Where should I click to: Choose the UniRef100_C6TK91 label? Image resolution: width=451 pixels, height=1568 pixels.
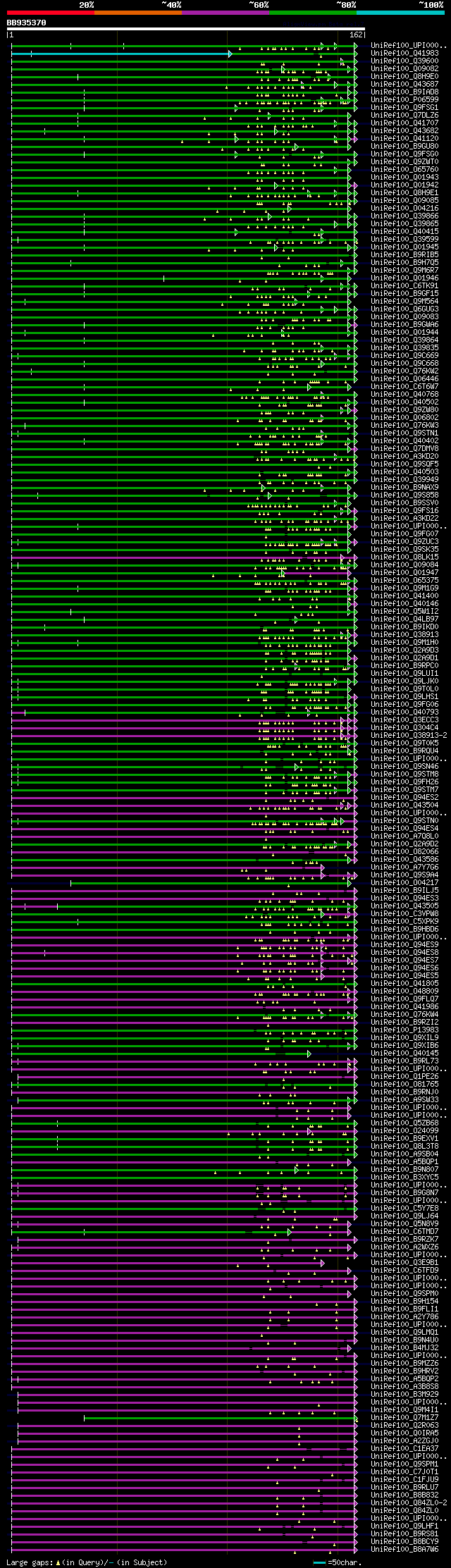click(x=404, y=286)
